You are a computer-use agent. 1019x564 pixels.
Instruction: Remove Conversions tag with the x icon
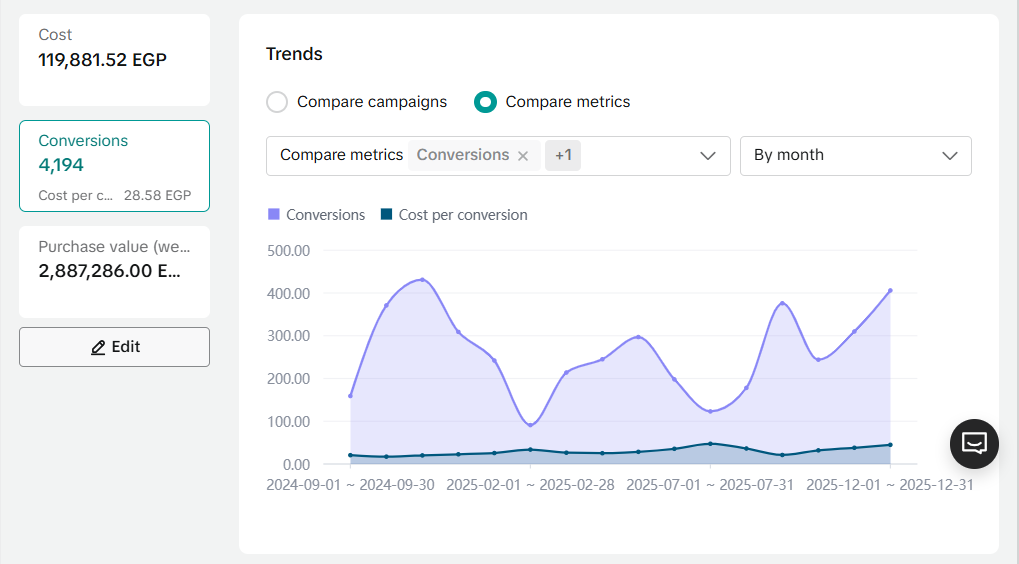pos(523,156)
